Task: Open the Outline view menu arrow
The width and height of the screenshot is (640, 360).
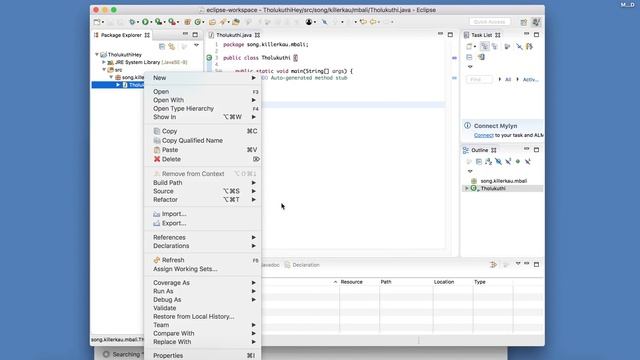Action: [470, 171]
